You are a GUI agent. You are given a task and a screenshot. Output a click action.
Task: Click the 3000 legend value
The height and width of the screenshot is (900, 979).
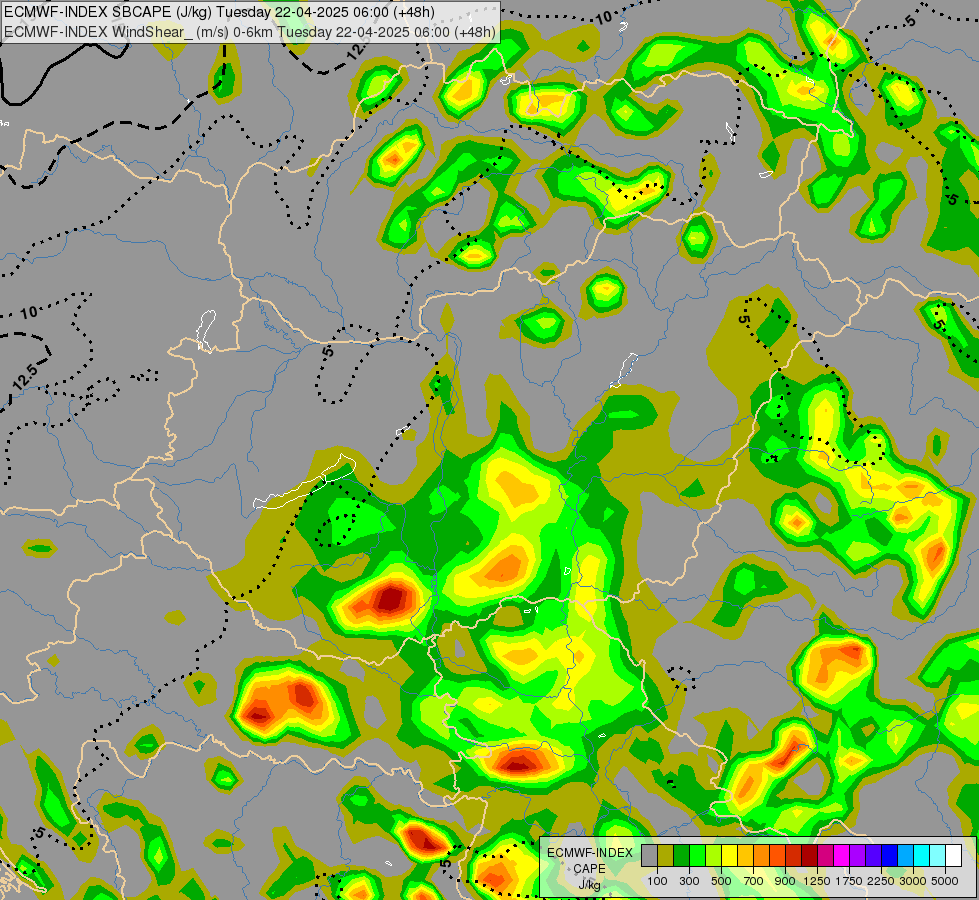(913, 881)
